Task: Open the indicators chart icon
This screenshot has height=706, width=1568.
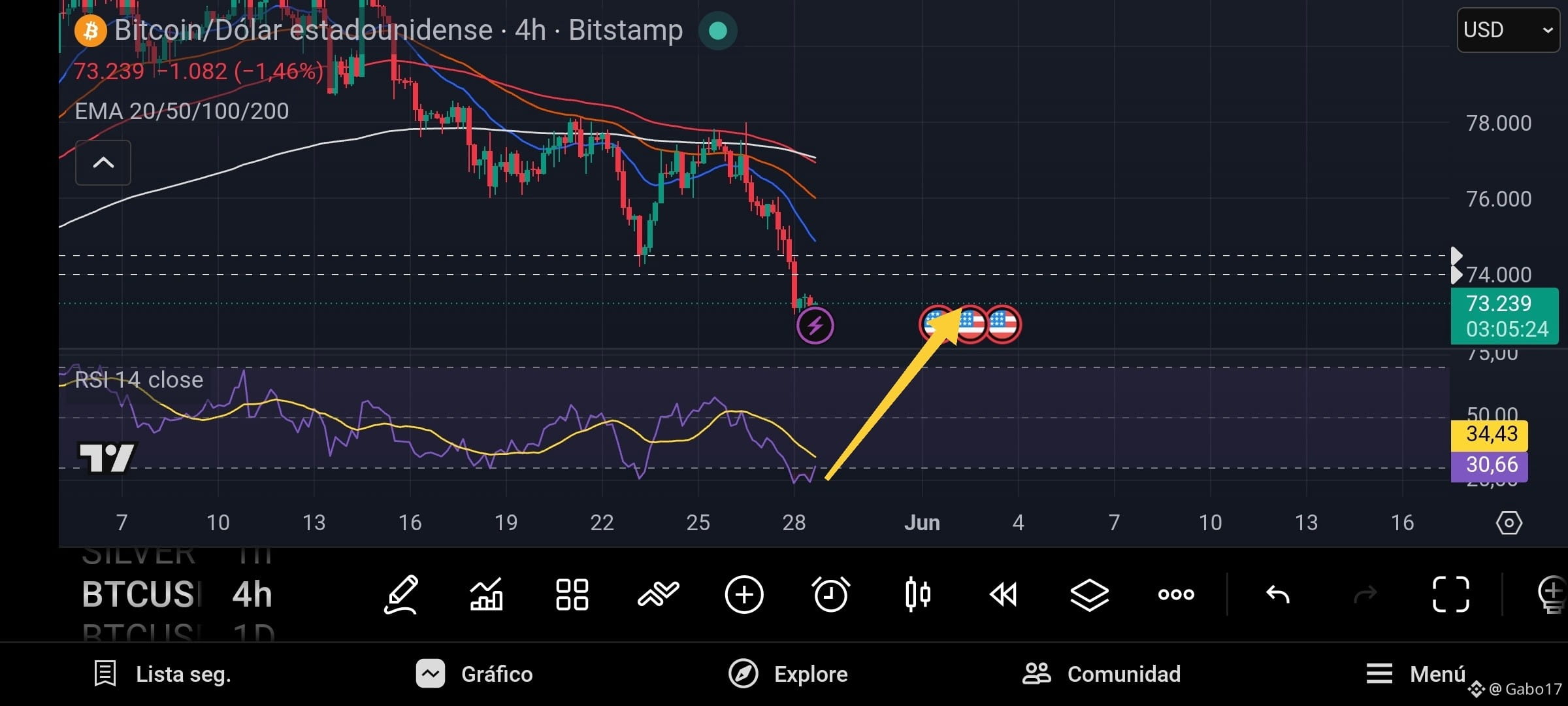Action: 486,595
